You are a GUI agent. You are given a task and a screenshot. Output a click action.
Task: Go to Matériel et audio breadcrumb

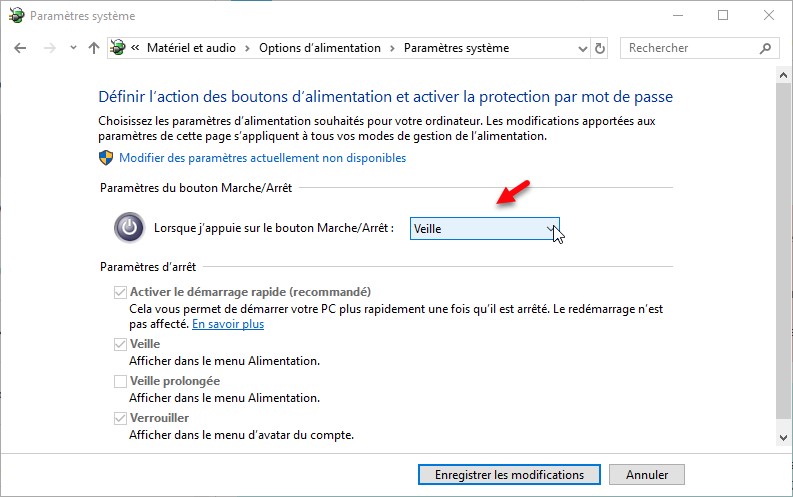pos(194,48)
